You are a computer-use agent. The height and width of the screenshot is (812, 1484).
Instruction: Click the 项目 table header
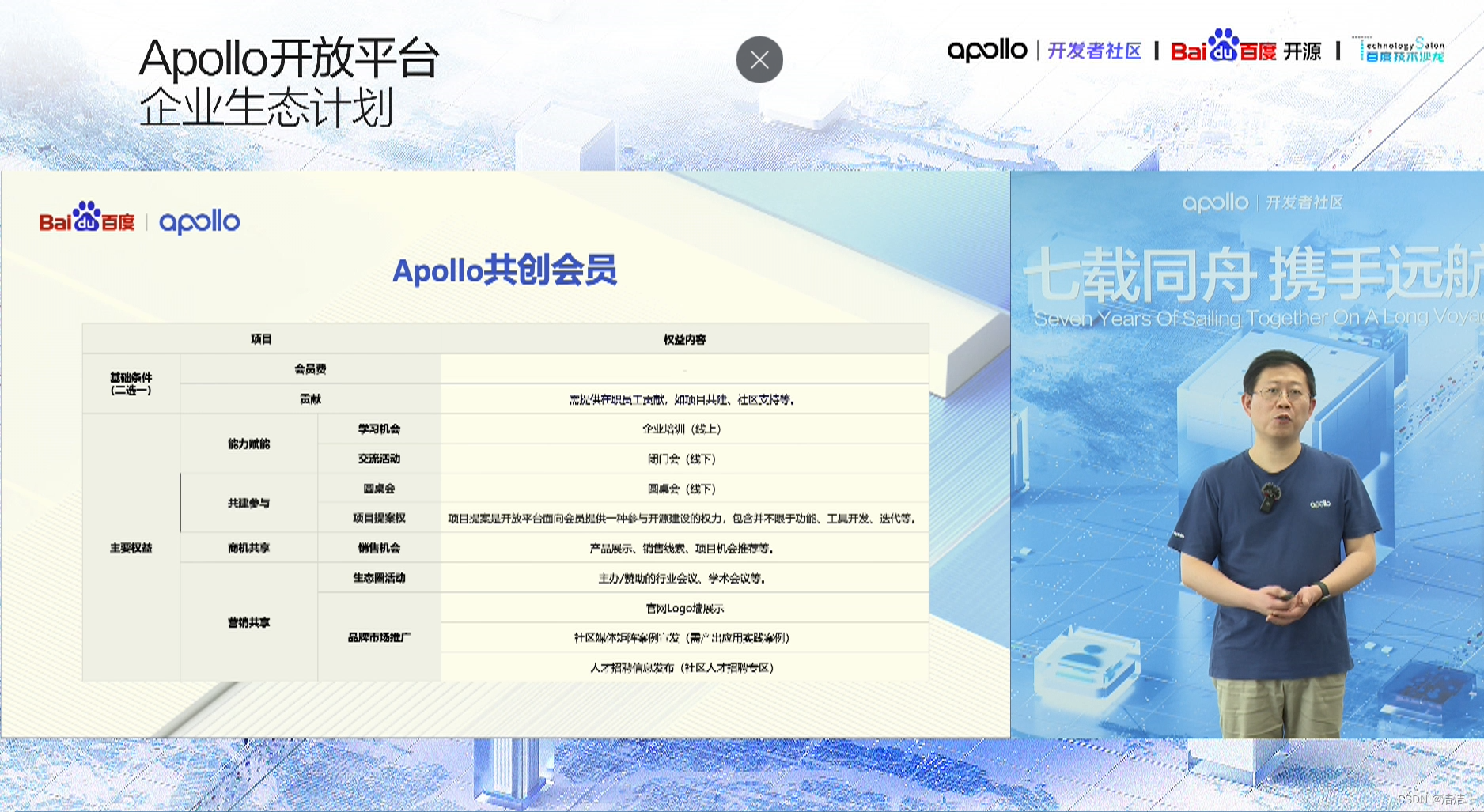[x=261, y=339]
